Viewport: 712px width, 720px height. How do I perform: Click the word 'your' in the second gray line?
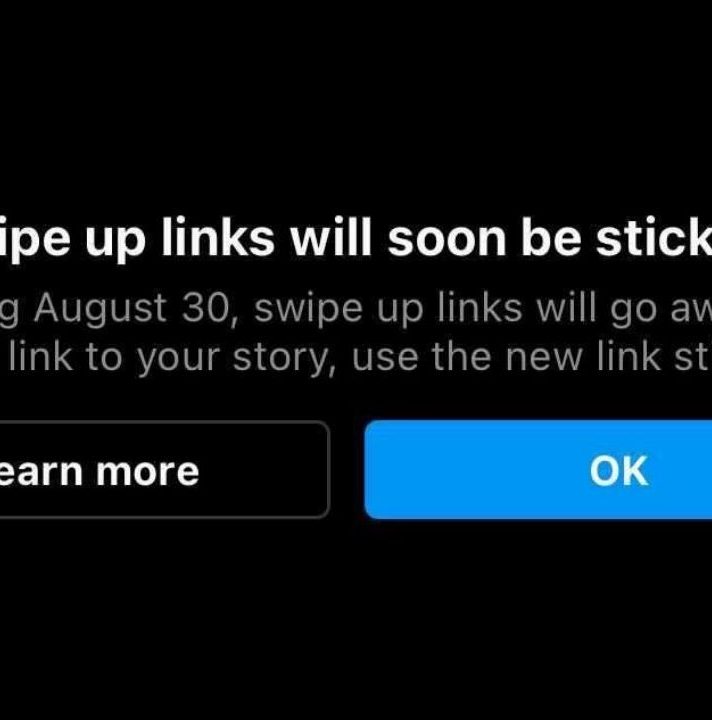179,360
